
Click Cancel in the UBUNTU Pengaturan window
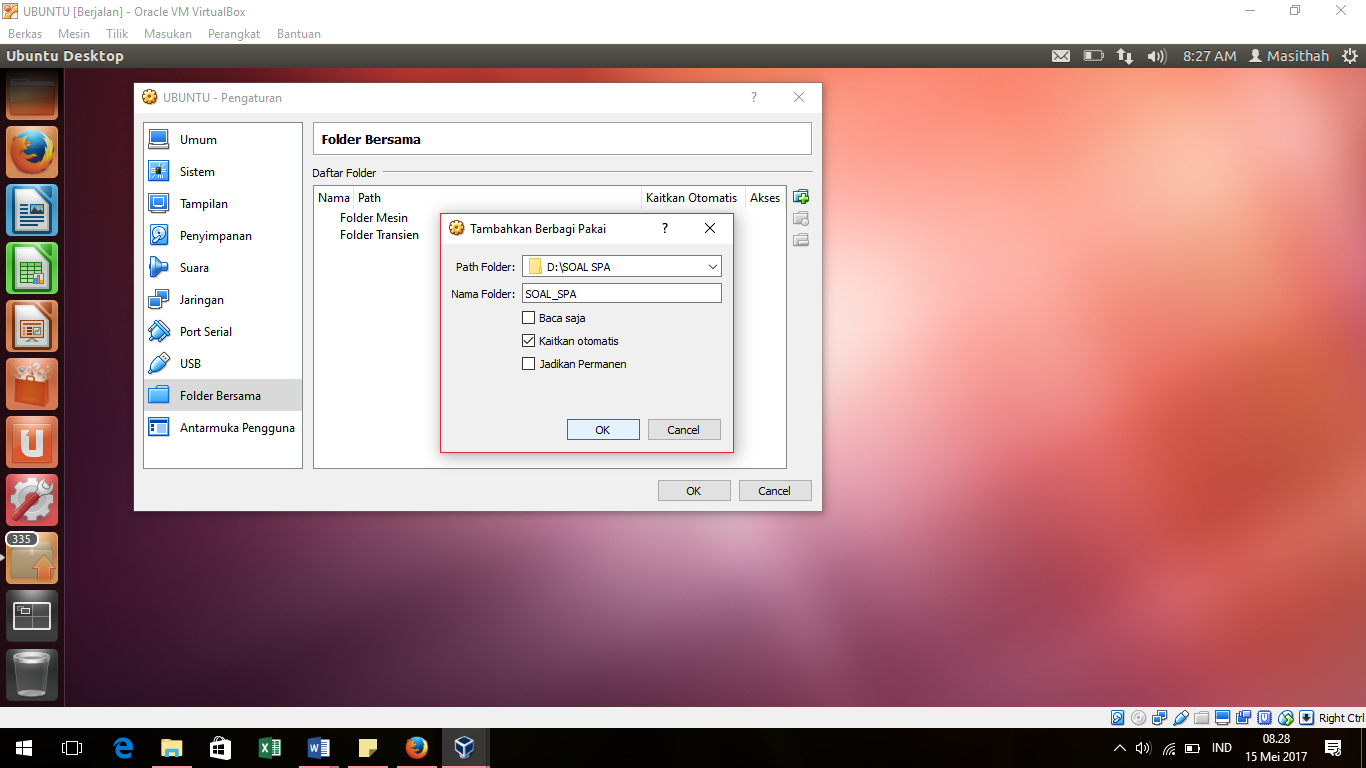click(x=775, y=491)
